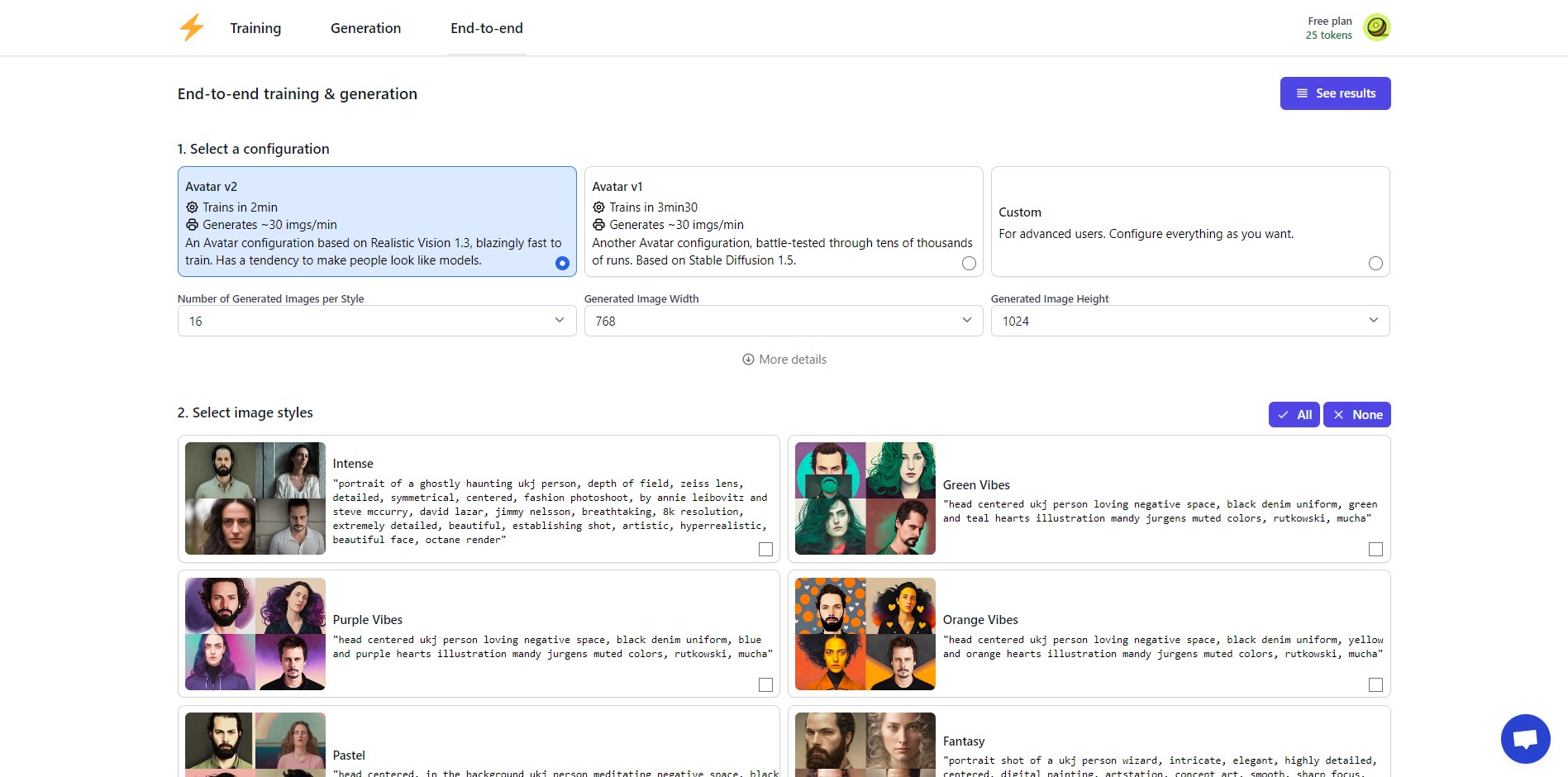Image resolution: width=1568 pixels, height=777 pixels.
Task: Click the Pastel style name
Action: coord(349,756)
